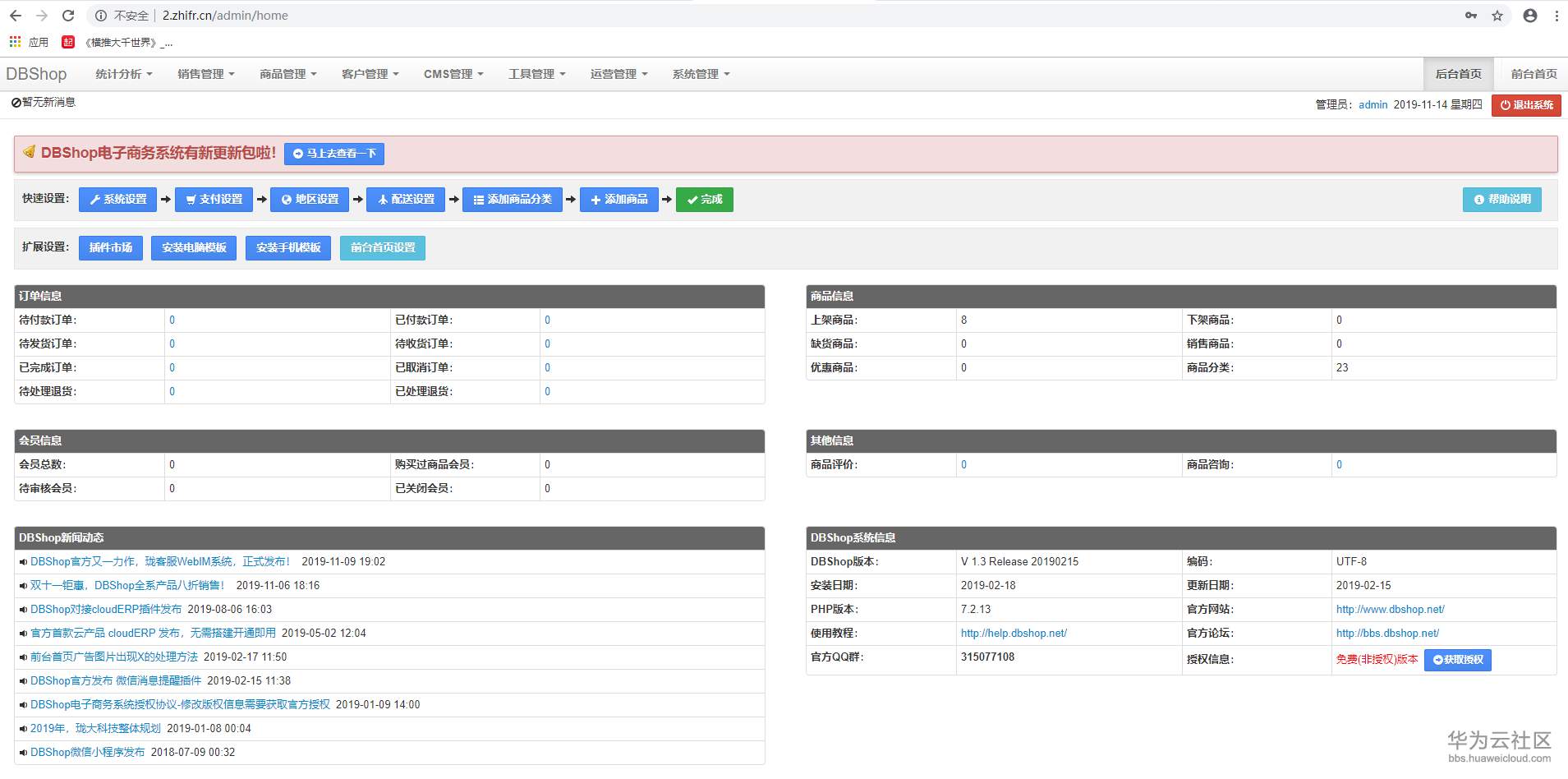Click the 商品咨询 count value
Image resolution: width=1568 pixels, height=779 pixels.
(1339, 465)
